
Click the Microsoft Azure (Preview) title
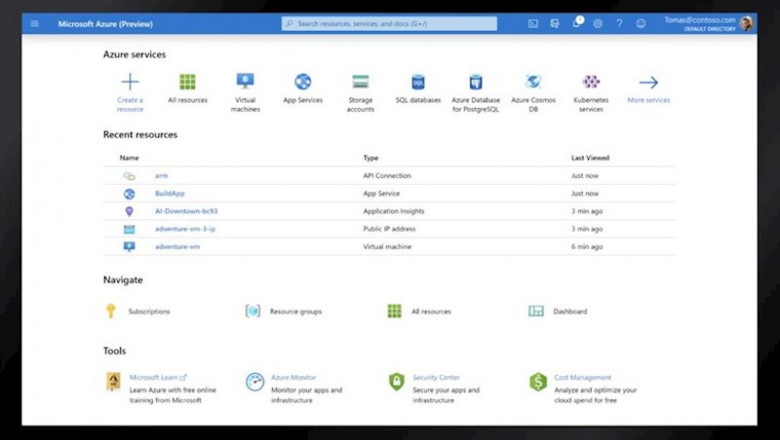click(x=105, y=23)
